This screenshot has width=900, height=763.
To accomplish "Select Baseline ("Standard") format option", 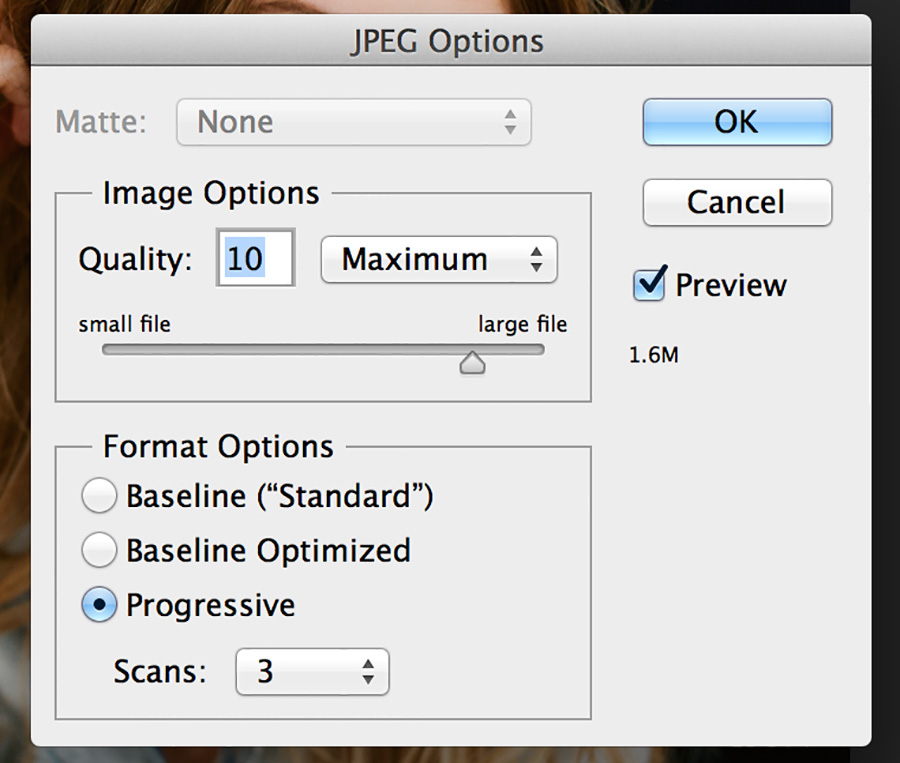I will pos(99,495).
